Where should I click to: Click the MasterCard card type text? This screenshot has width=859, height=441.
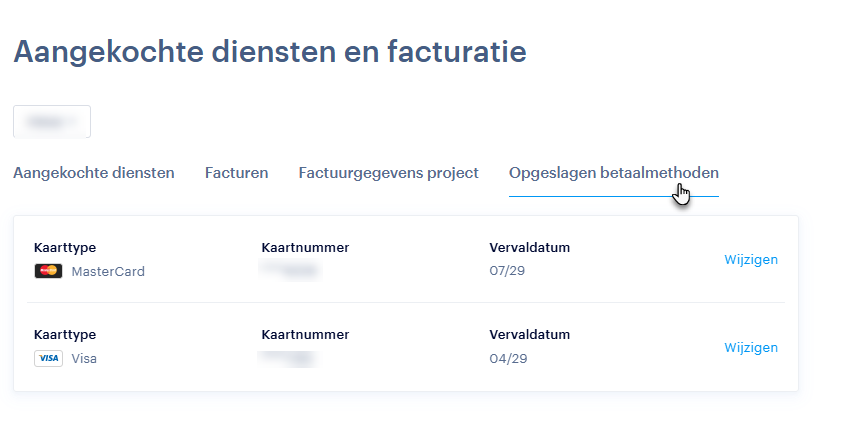coord(108,271)
